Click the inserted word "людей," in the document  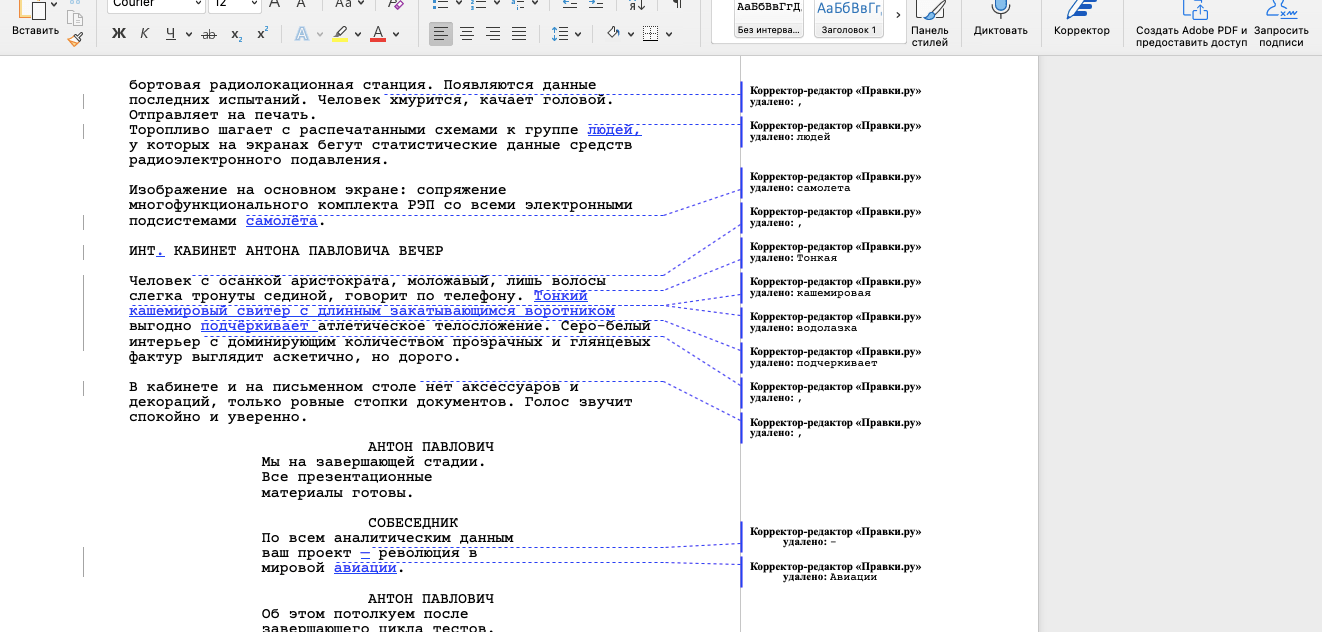click(614, 130)
